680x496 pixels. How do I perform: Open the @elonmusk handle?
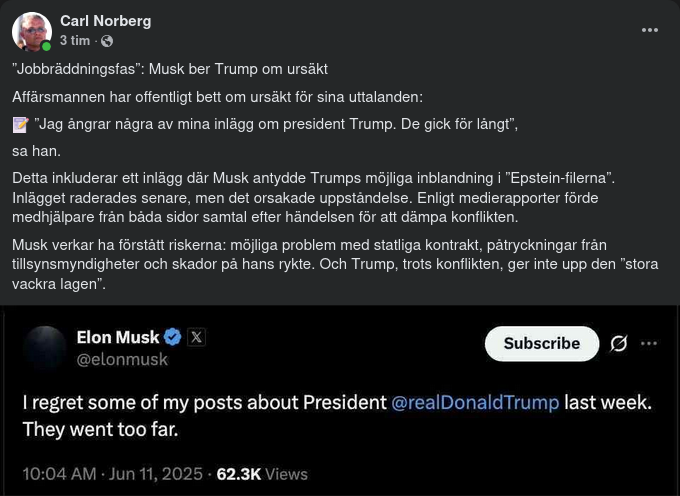[122, 359]
